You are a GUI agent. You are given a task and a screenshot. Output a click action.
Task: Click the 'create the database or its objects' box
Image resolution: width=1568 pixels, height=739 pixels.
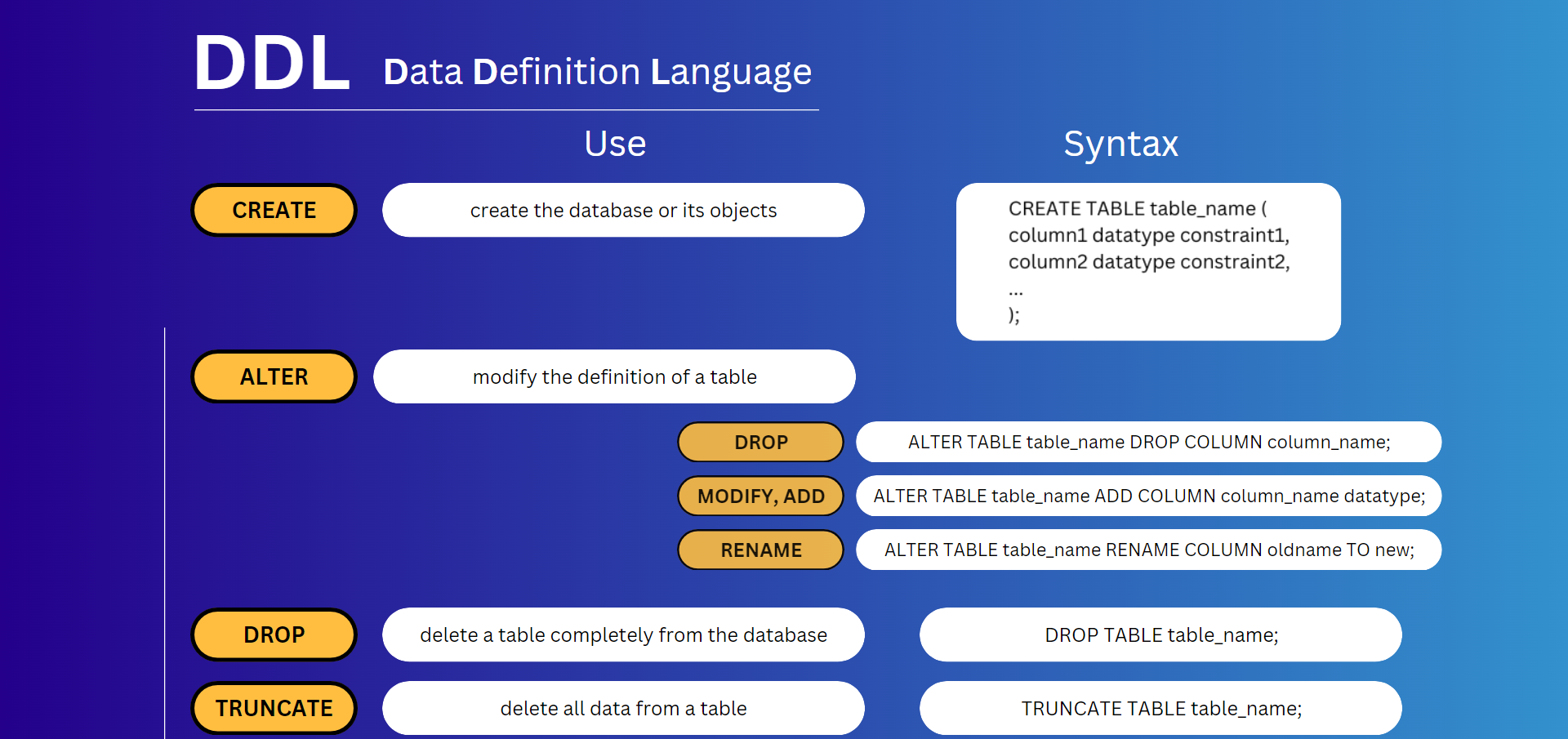coord(623,211)
